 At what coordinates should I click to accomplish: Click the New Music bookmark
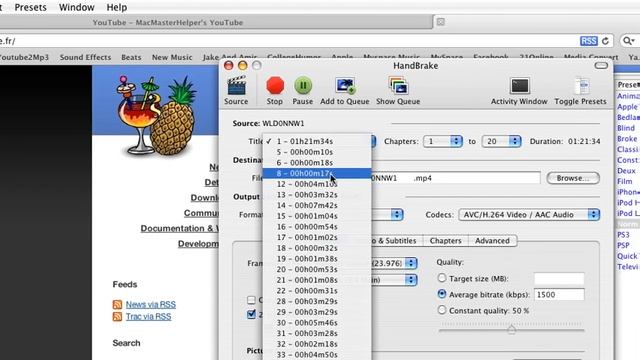172,57
